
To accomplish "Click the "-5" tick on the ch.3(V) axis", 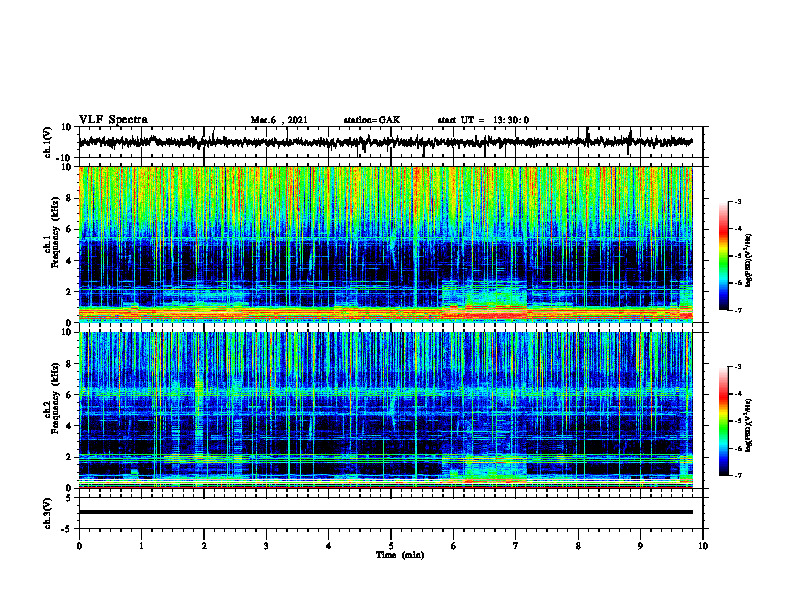I will coord(68,529).
